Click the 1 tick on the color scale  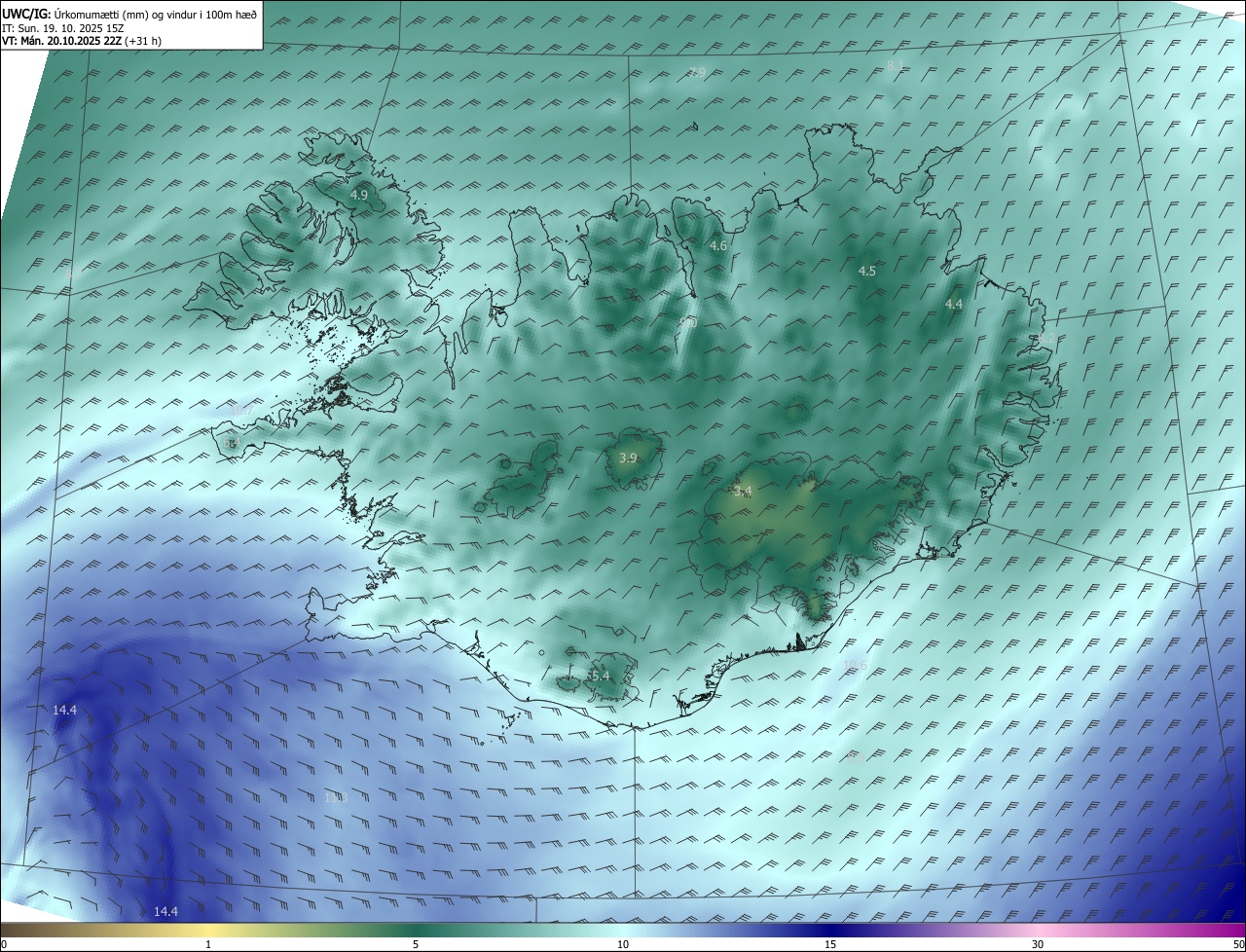[x=208, y=944]
